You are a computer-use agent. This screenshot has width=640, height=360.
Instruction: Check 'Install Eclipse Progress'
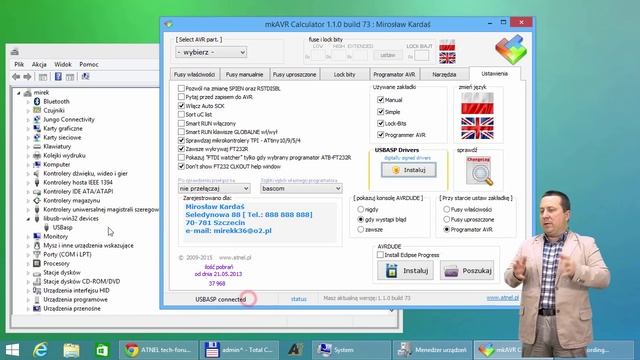(380, 255)
